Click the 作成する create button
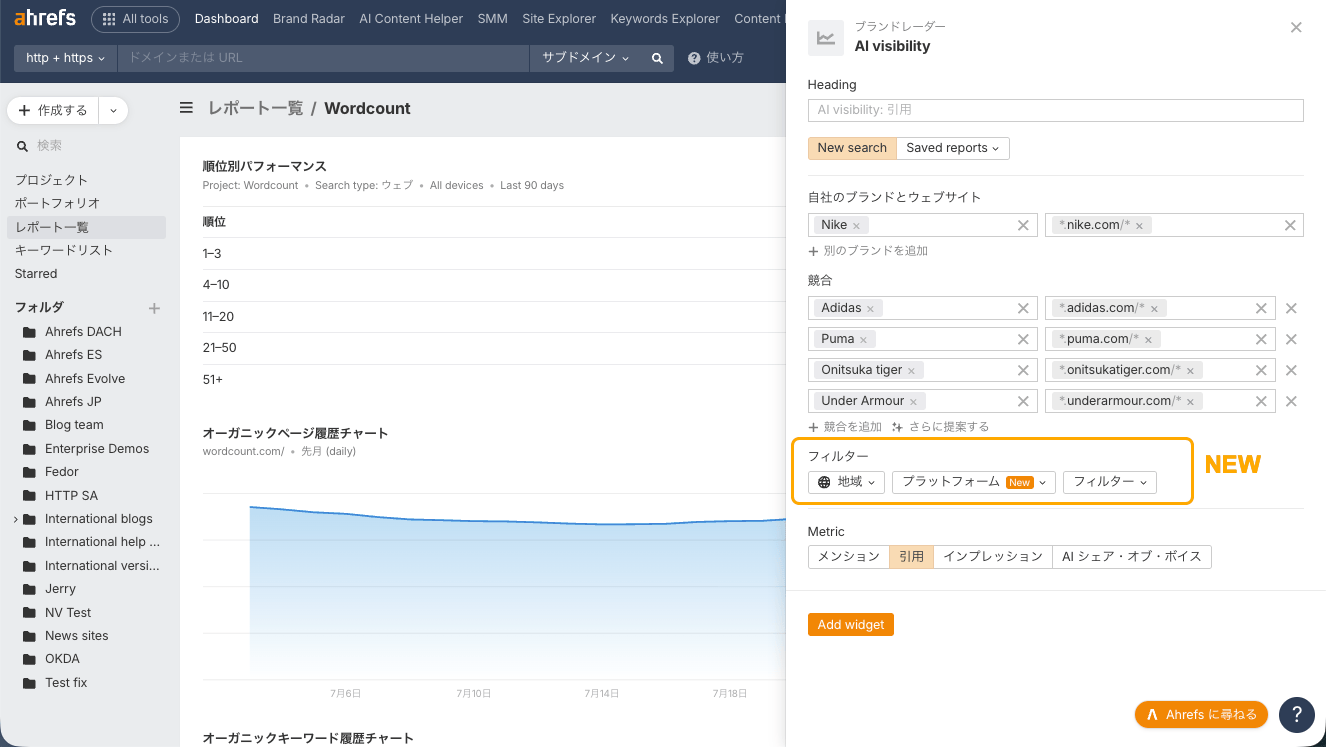The width and height of the screenshot is (1326, 747). click(53, 110)
